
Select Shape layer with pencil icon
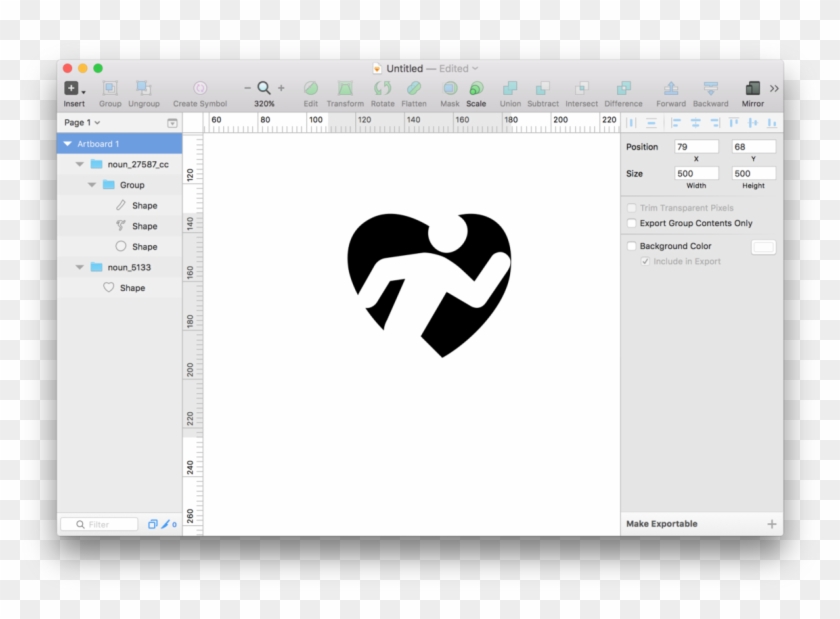(119, 205)
